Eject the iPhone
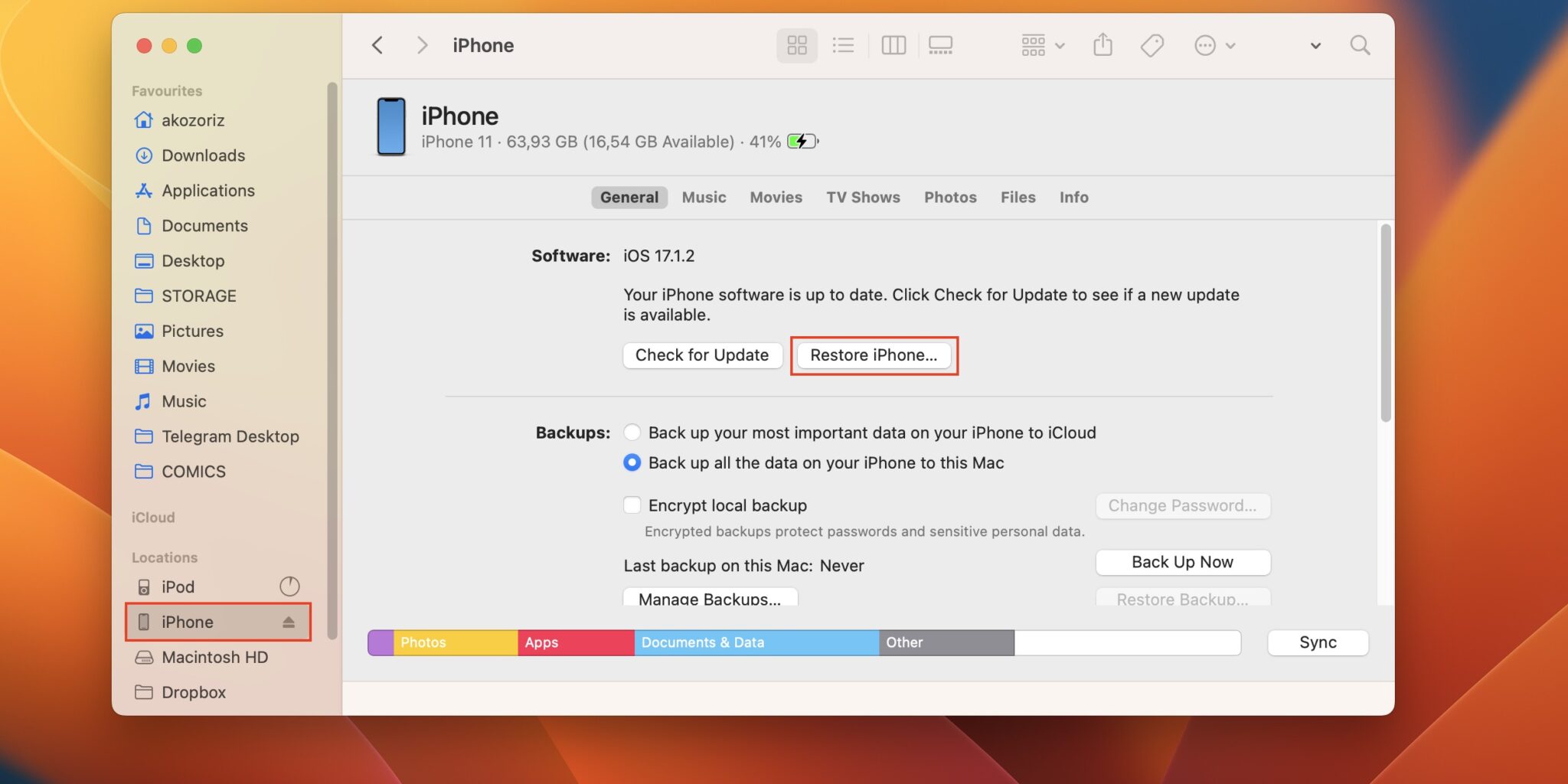This screenshot has height=784, width=1568. [289, 622]
